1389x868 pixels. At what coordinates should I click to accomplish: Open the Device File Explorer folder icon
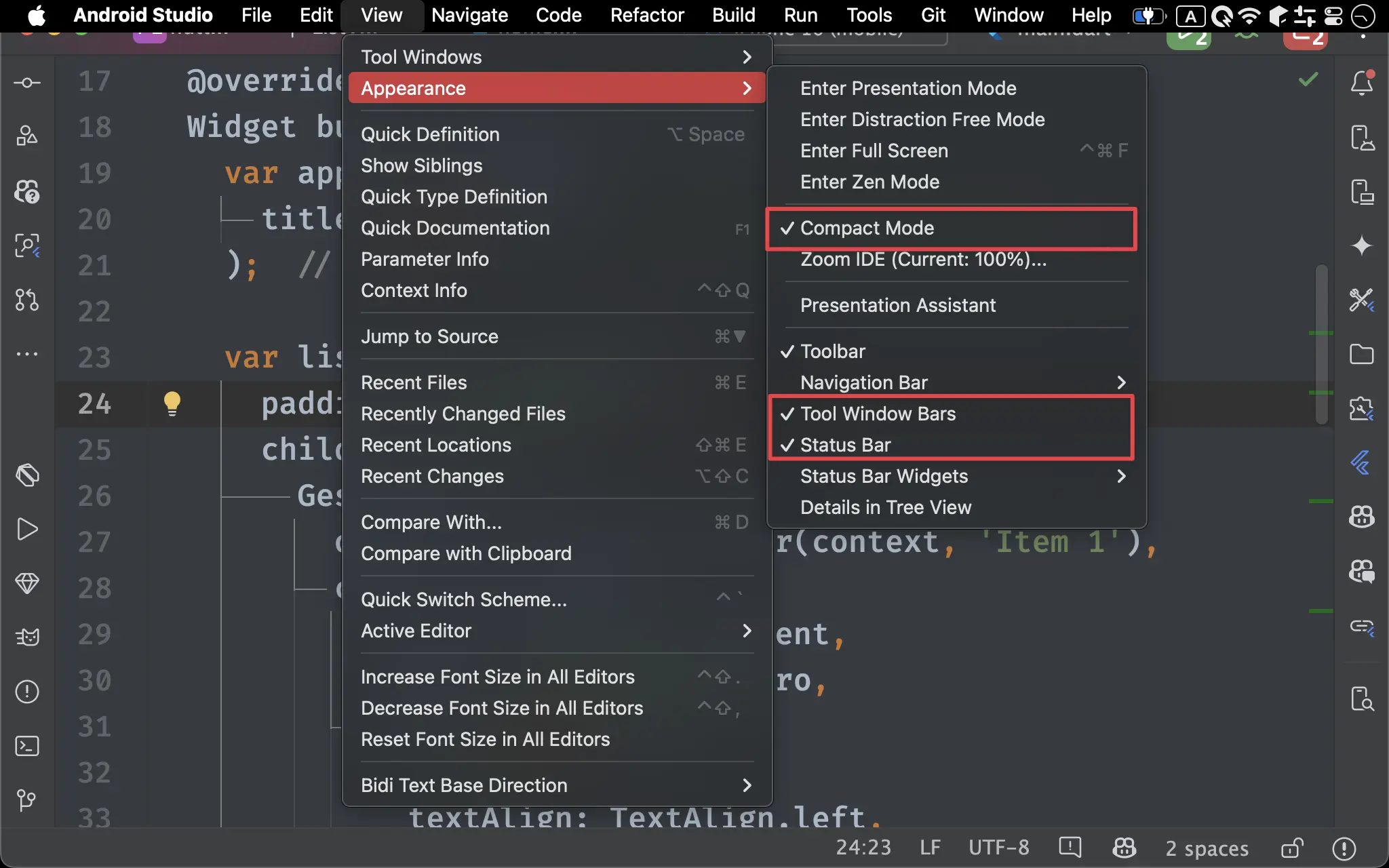(x=1362, y=354)
